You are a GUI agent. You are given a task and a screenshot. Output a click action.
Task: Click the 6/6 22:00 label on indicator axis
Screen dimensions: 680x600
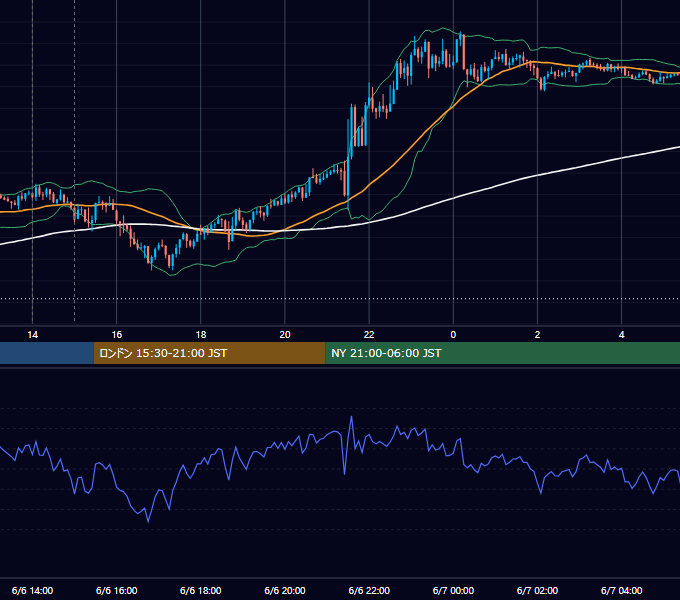click(369, 590)
